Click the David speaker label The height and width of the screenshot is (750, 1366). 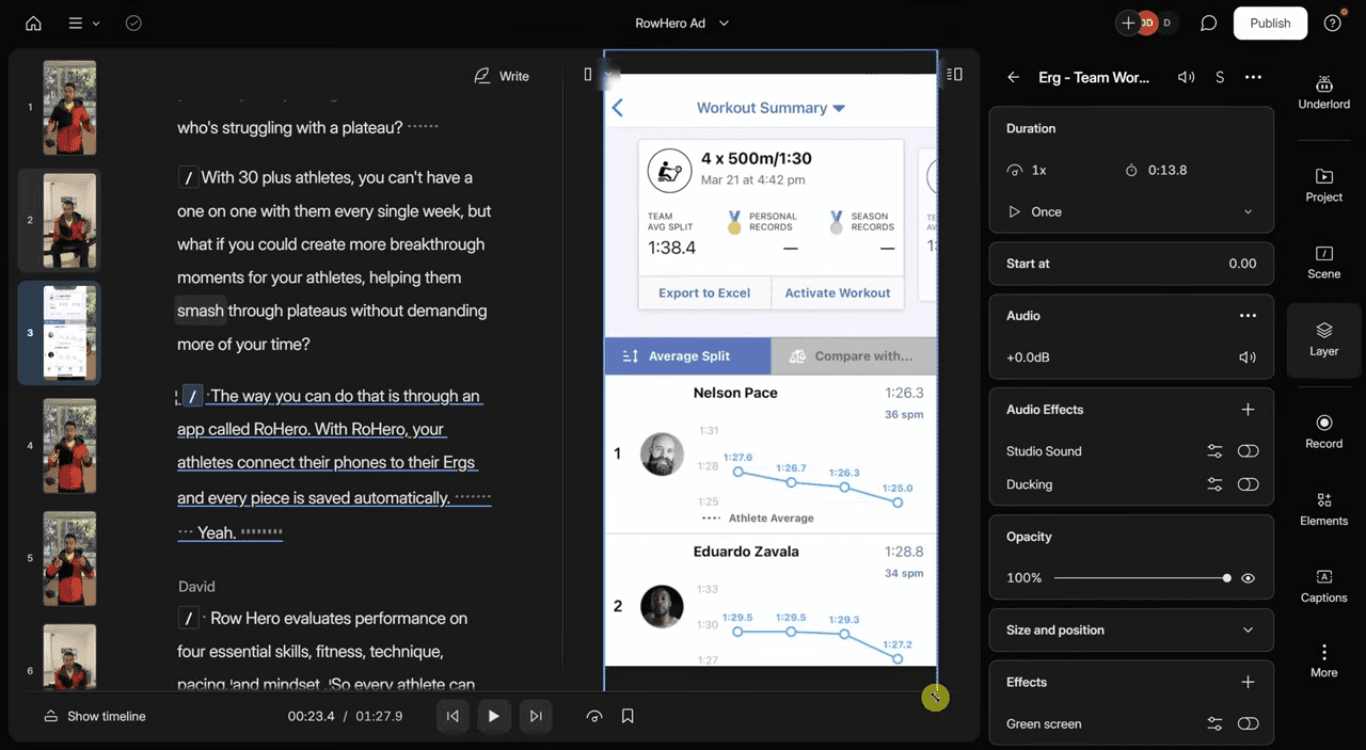pos(196,586)
